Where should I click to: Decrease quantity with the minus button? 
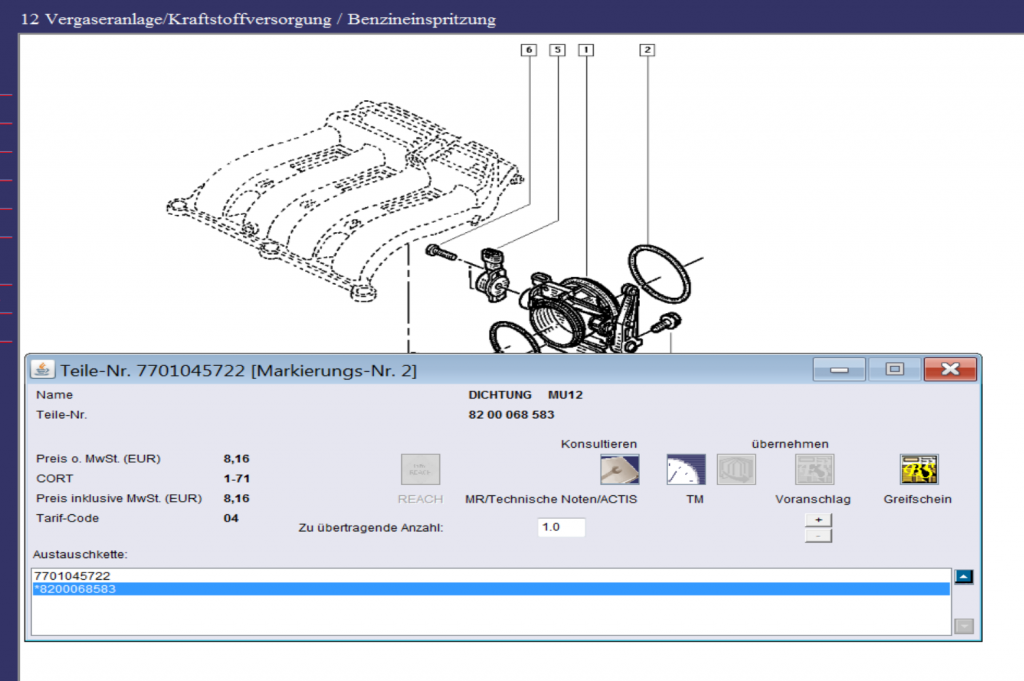818,536
